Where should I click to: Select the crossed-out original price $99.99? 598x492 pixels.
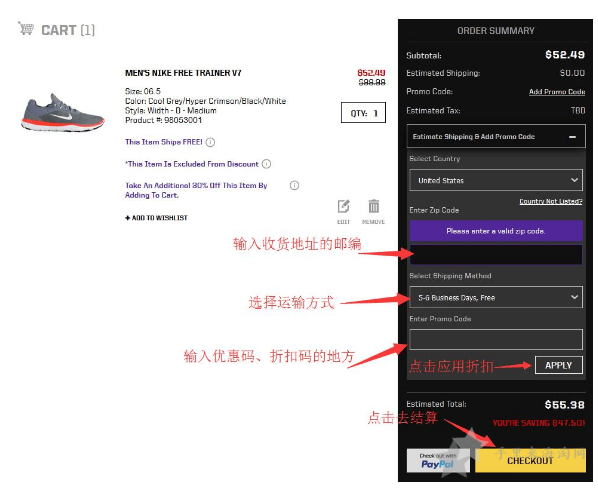pyautogui.click(x=372, y=82)
